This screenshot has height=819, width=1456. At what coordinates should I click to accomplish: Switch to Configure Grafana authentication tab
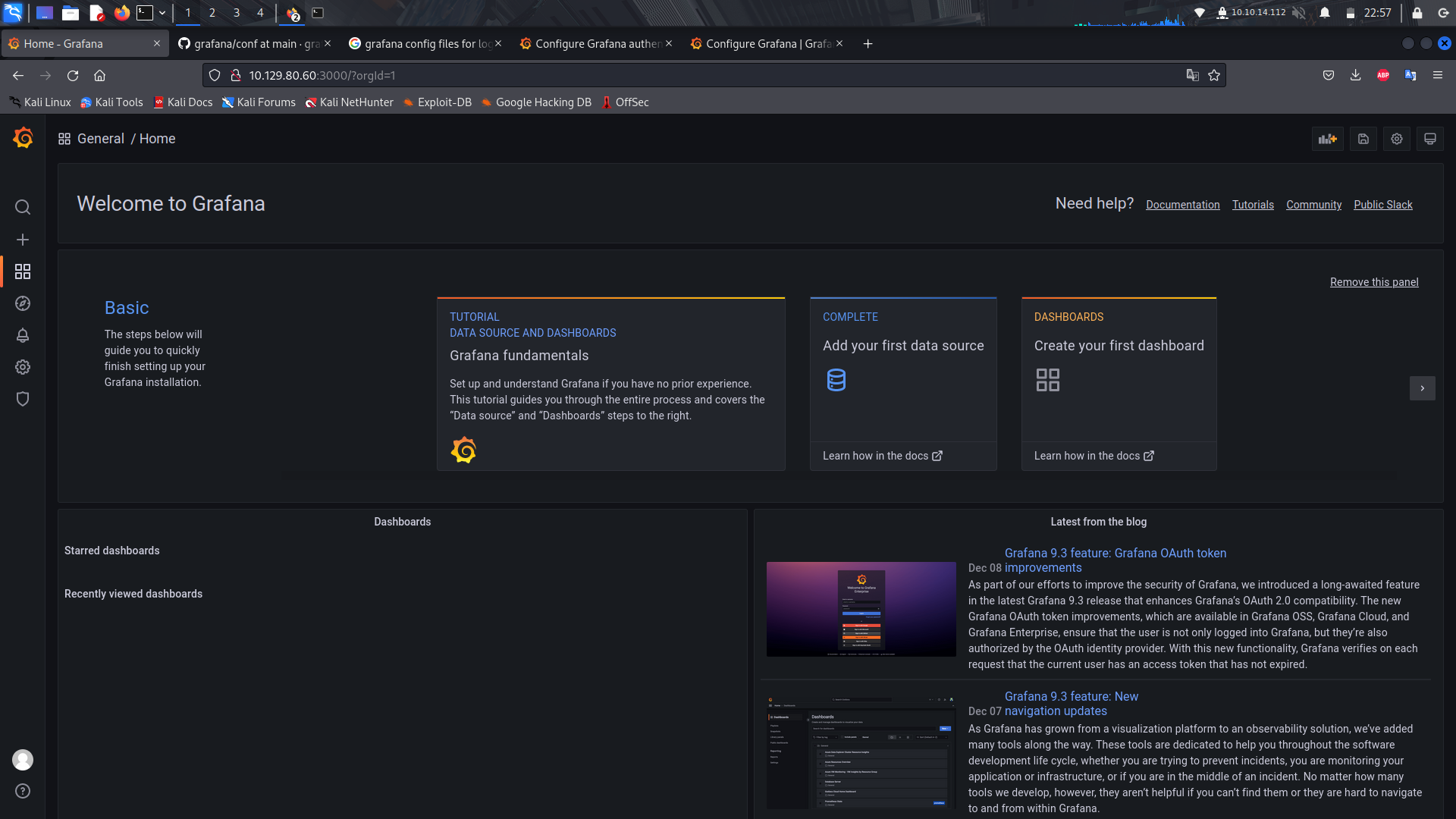595,44
